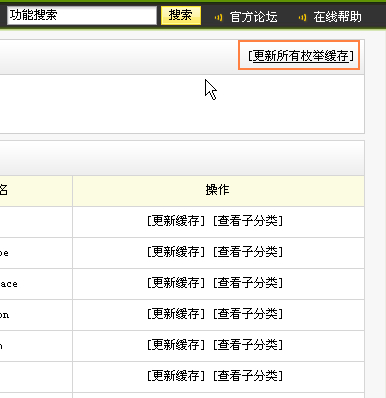Screen dimensions: 386x398
Task: Open the 在线帮助 link
Action: (x=337, y=17)
